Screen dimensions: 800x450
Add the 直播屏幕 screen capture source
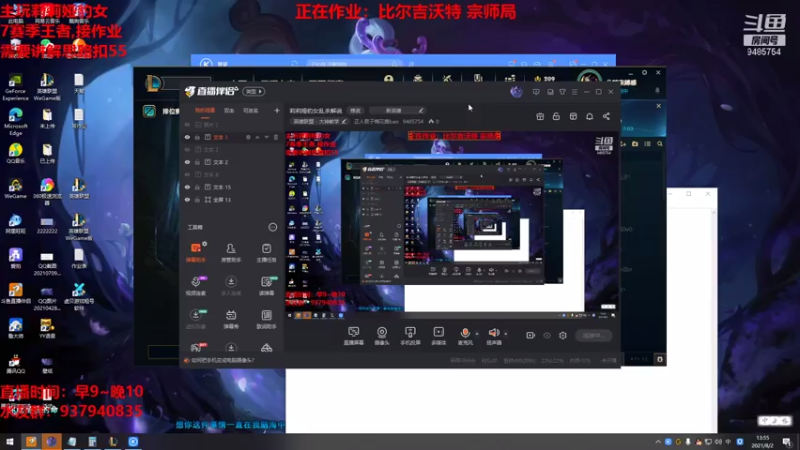(354, 336)
